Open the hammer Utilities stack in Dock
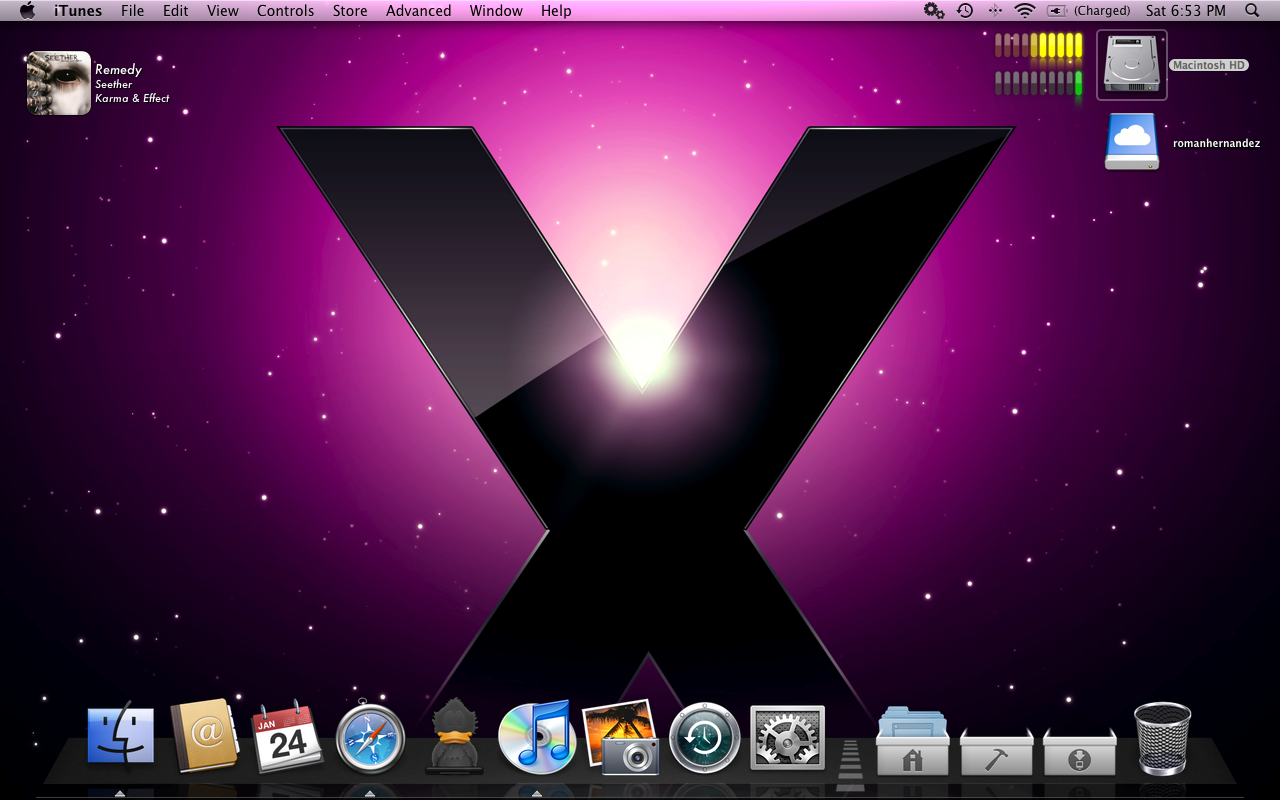This screenshot has width=1280, height=800. 996,750
